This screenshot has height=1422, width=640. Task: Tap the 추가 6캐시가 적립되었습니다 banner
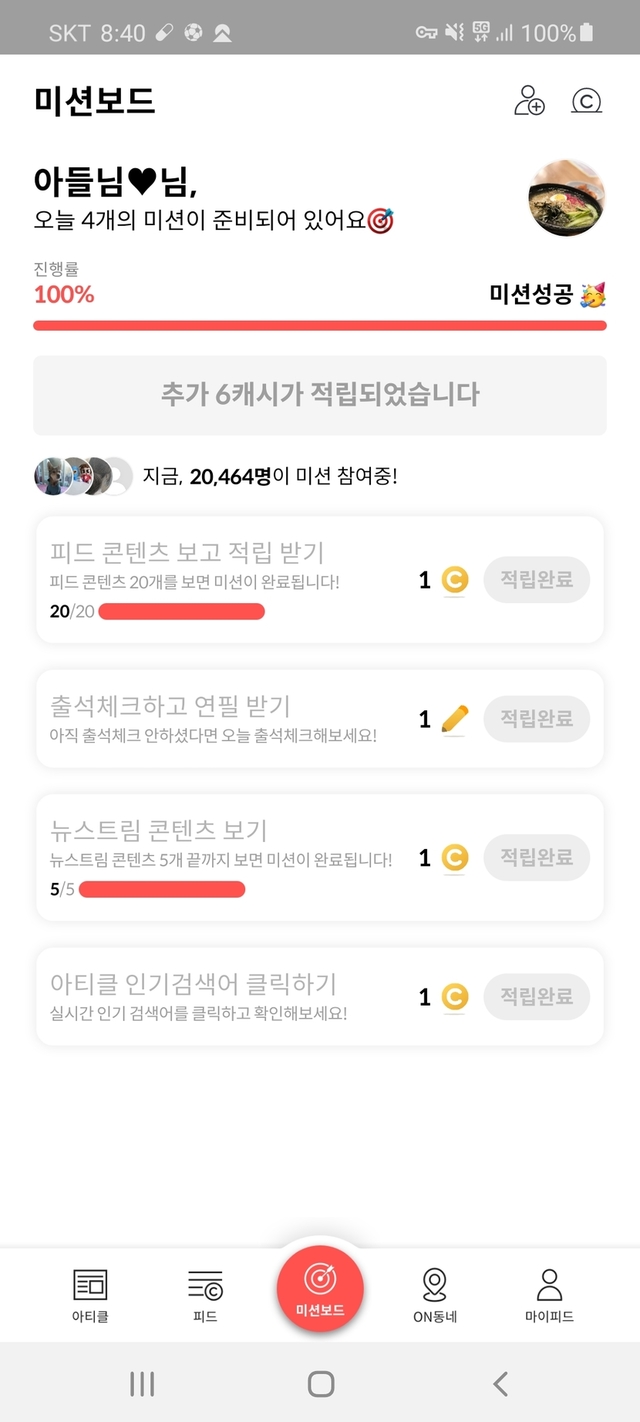320,395
